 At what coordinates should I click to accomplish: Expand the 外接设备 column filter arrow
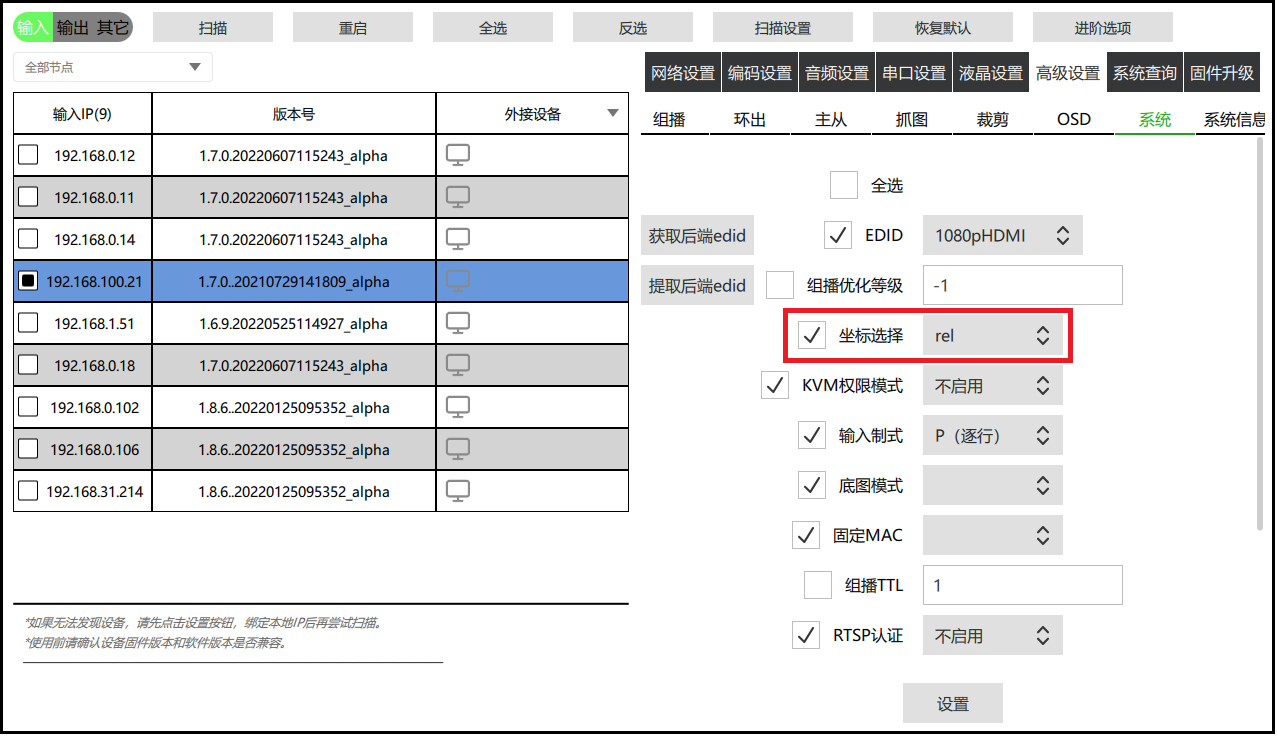pyautogui.click(x=613, y=114)
